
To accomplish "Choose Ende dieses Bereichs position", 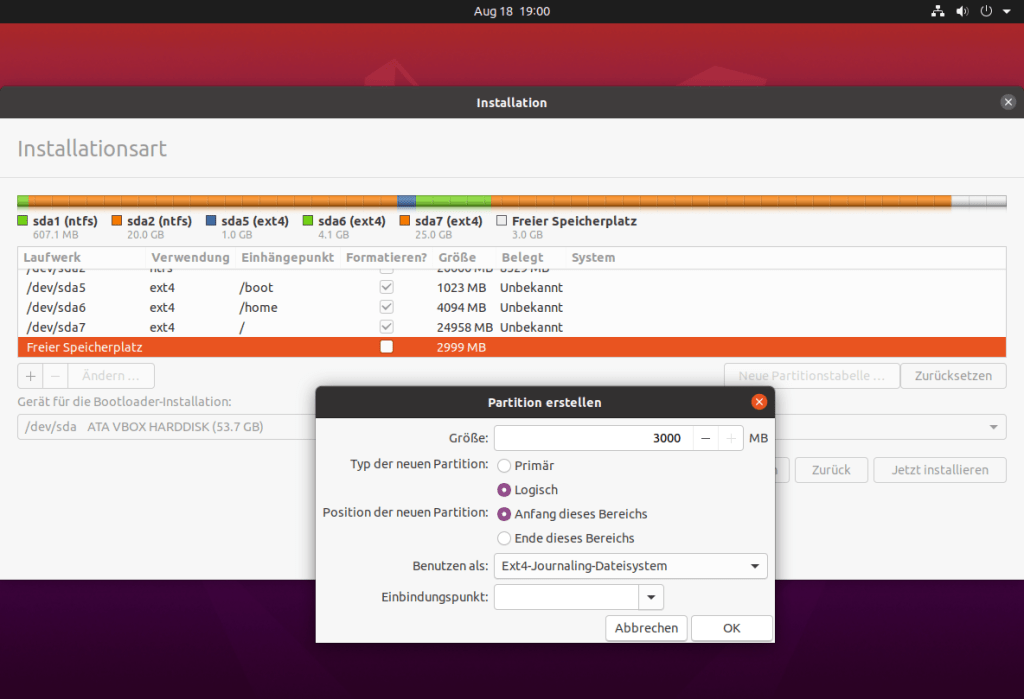I will pos(504,538).
